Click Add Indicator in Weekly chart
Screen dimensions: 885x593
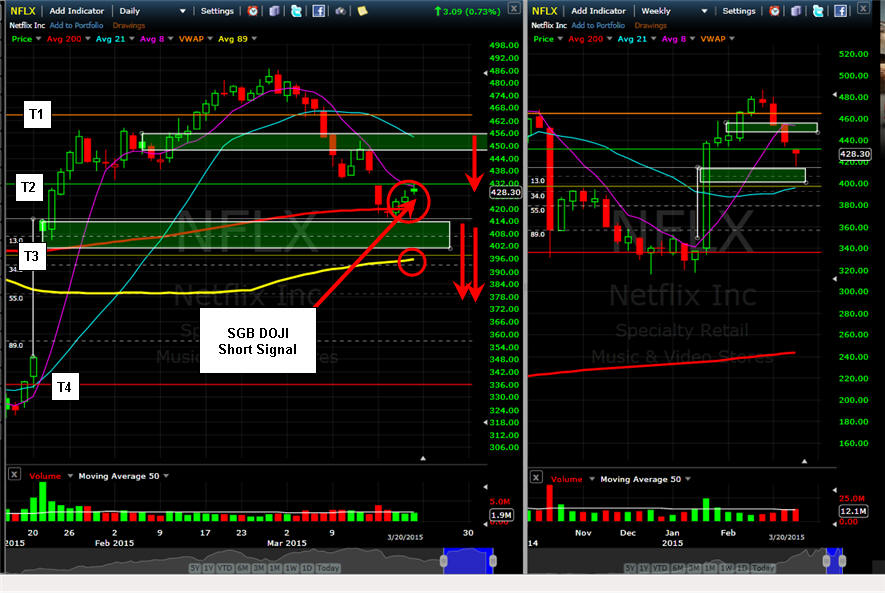tap(598, 11)
